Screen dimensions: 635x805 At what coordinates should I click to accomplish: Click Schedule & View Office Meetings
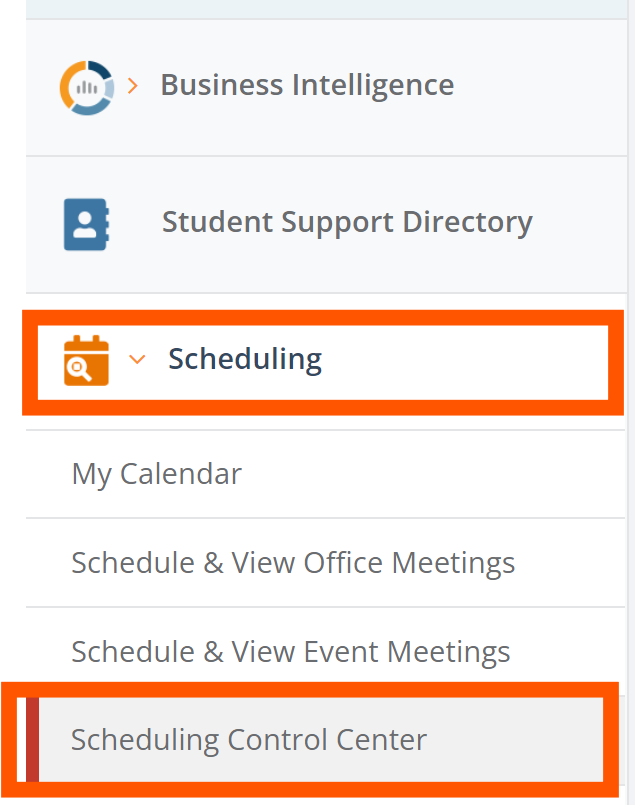(294, 562)
